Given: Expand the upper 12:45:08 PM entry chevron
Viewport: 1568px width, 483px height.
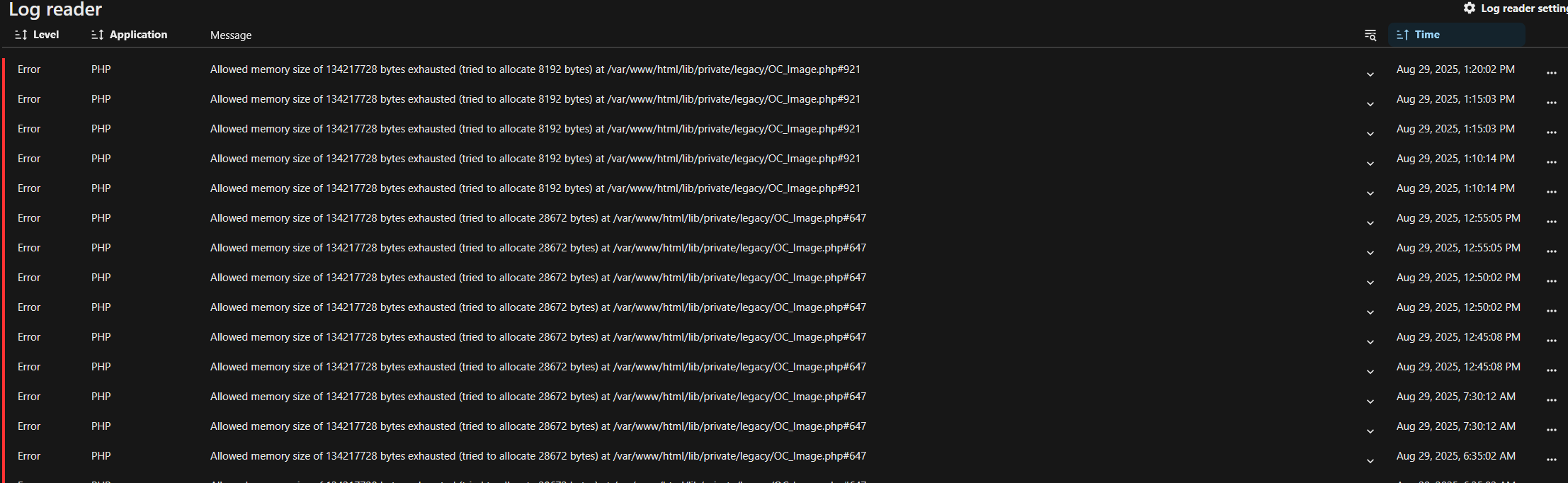Looking at the screenshot, I should click(x=1370, y=341).
